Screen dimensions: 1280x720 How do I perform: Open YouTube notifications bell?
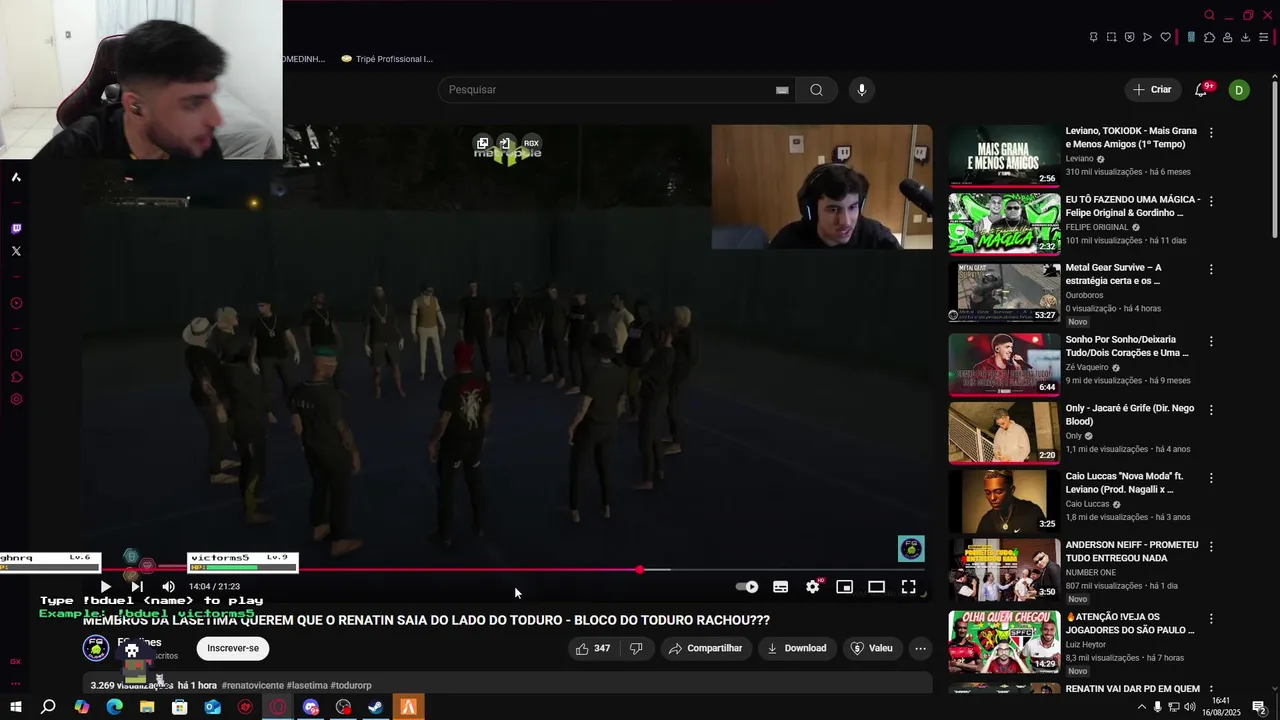point(1201,90)
